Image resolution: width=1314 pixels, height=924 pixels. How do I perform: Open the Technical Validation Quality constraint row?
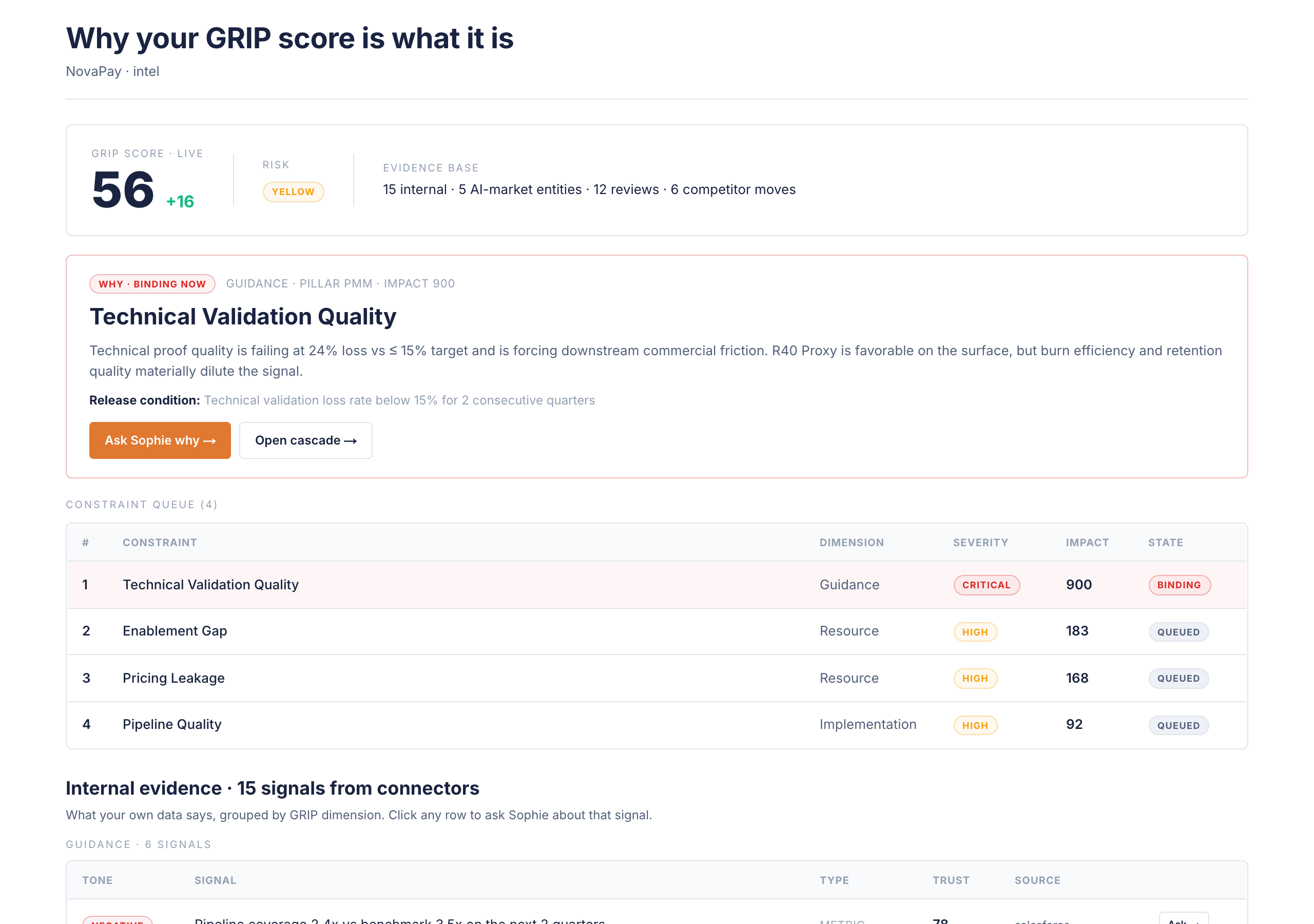(656, 585)
